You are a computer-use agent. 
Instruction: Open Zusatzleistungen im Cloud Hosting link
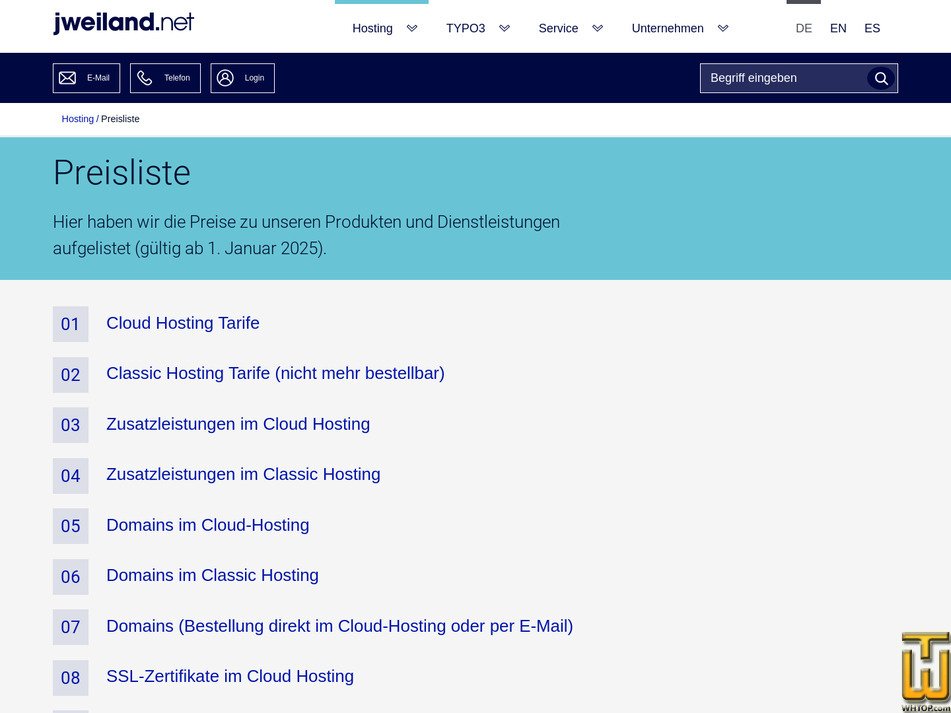238,424
